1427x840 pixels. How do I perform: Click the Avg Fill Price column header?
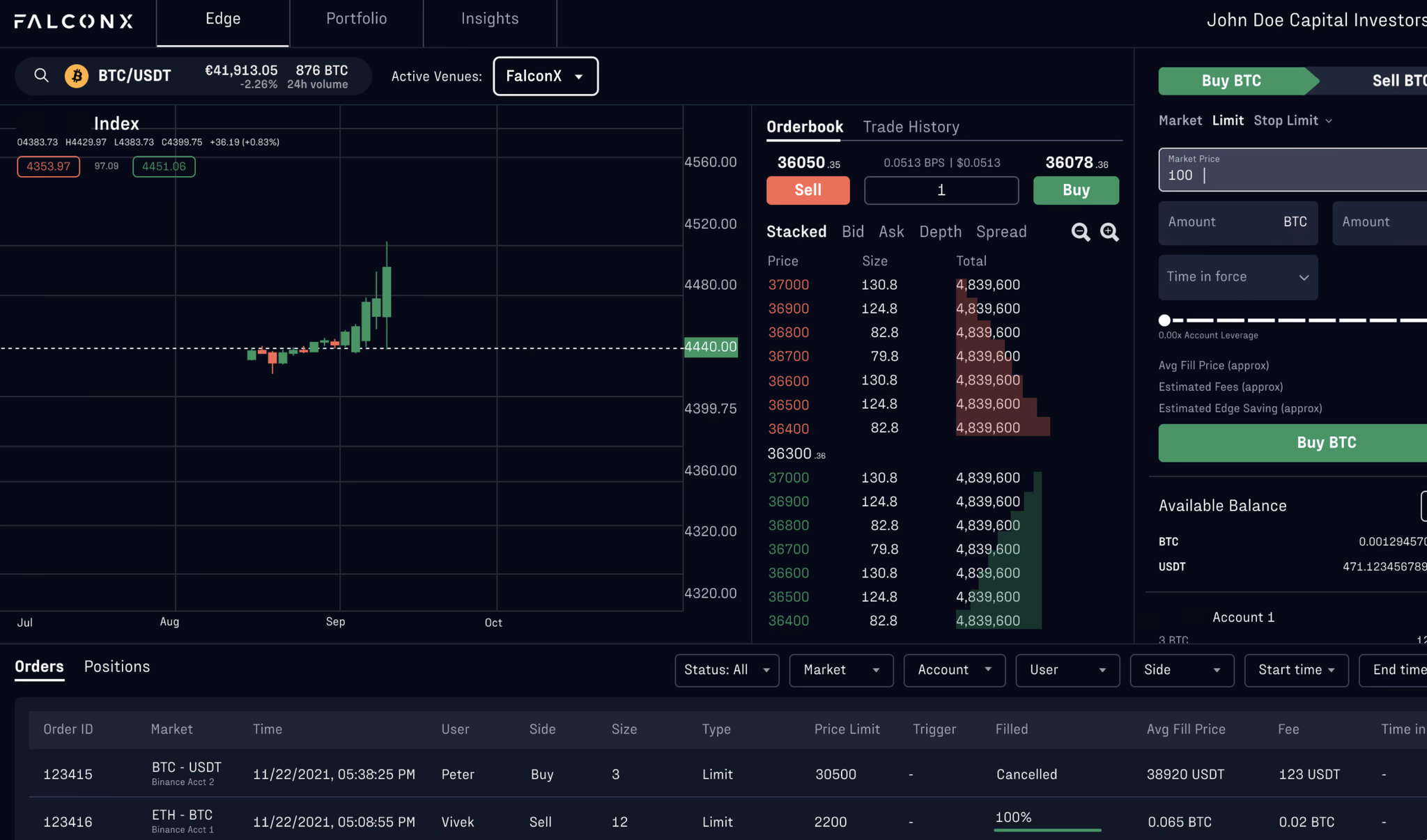point(1186,729)
